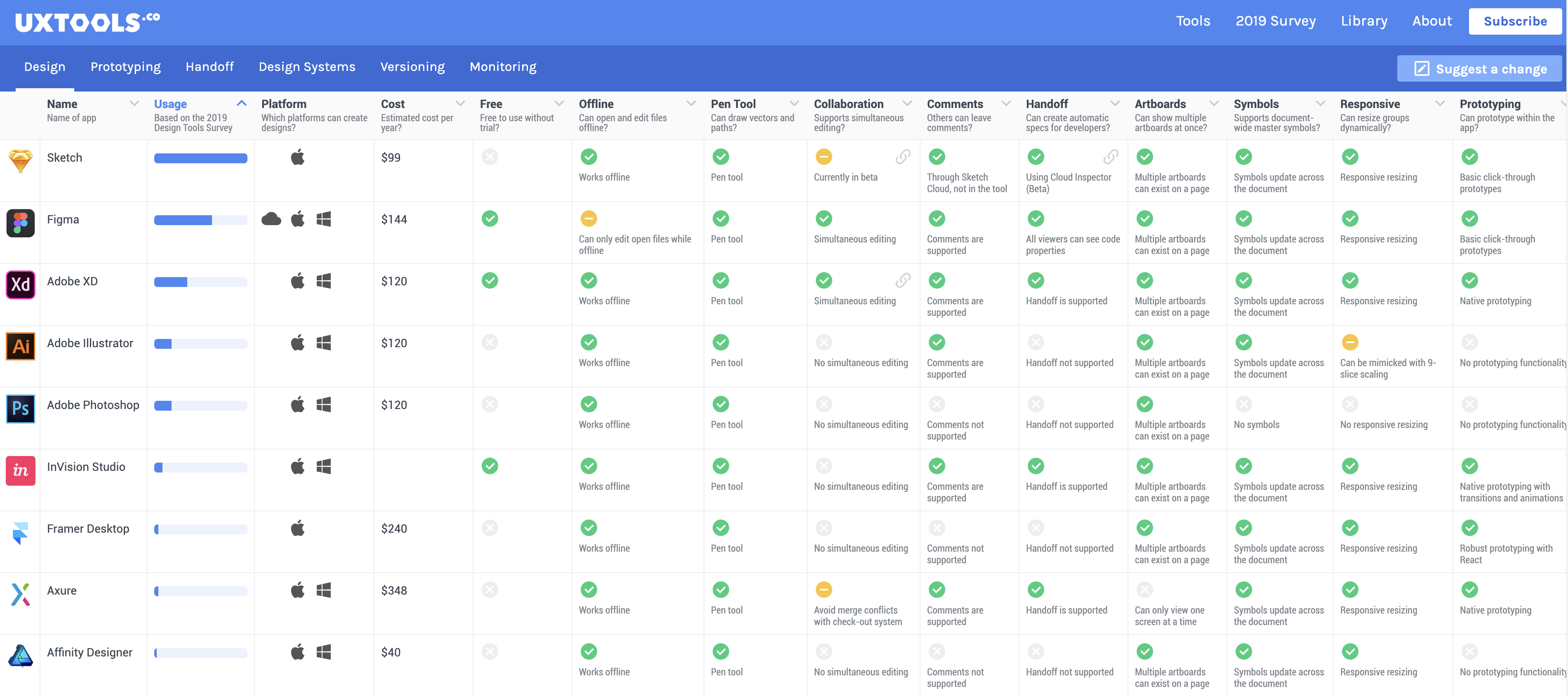Click the Subscribe button
Viewport: 1568px width, 696px height.
coord(1515,21)
